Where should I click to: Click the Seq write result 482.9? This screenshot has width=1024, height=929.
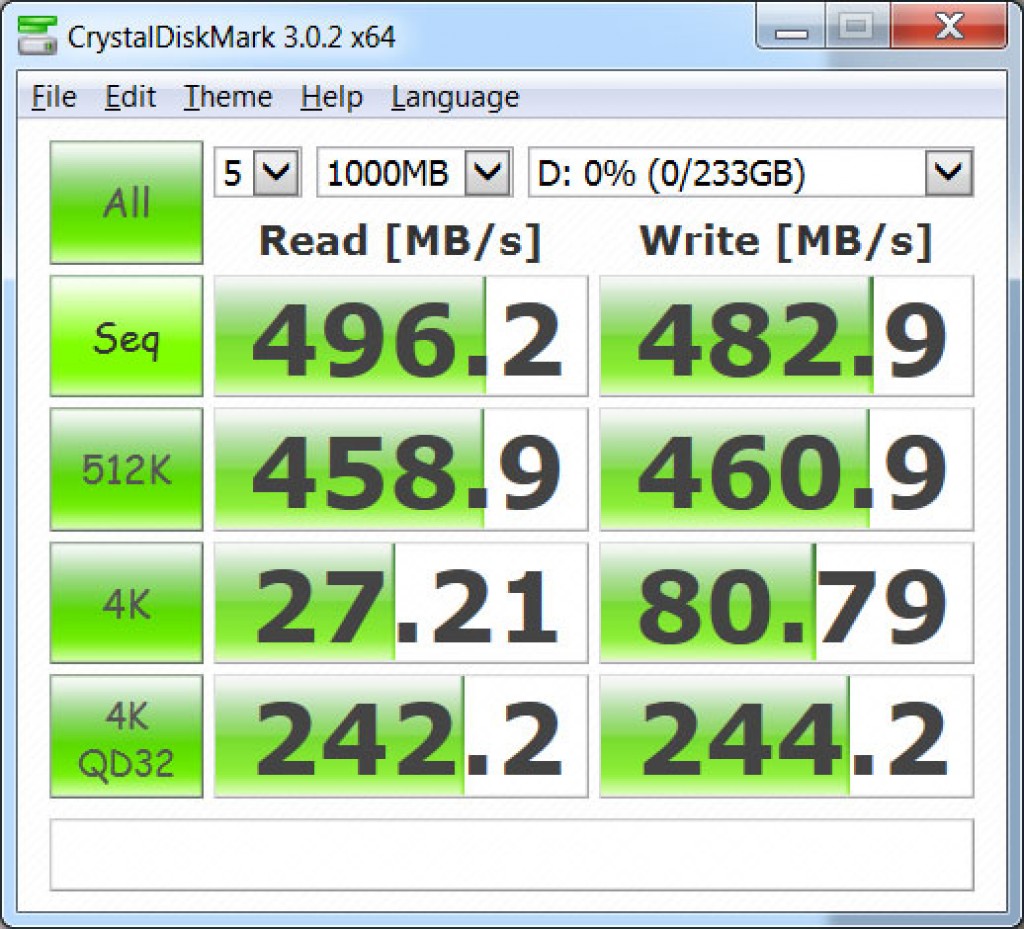coord(786,336)
